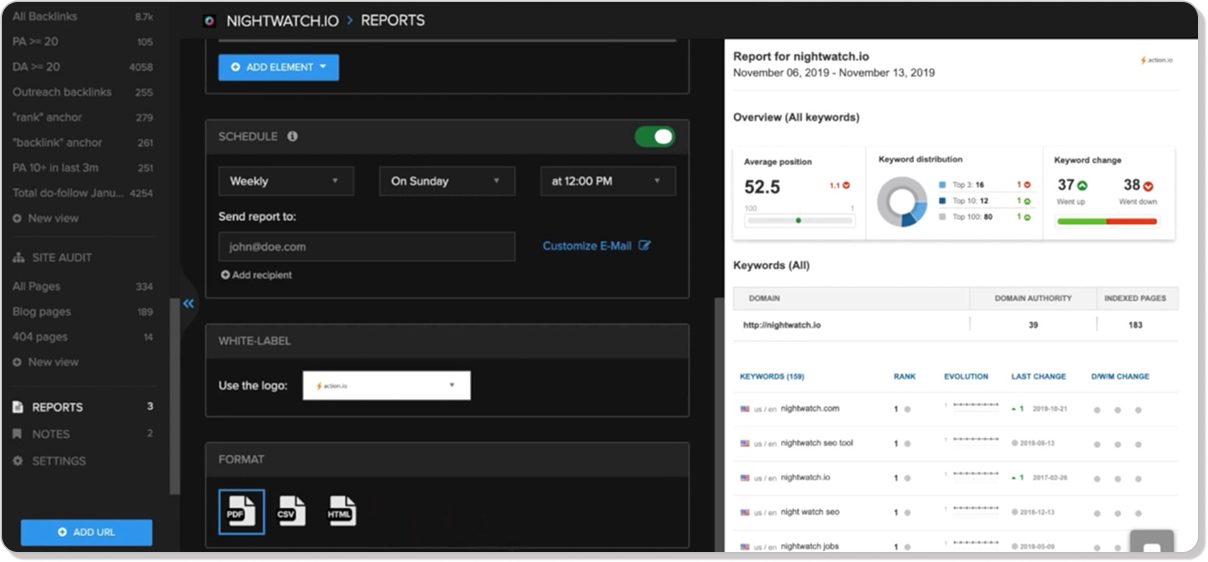
Task: Click the nightwatch seo tool keyword row
Action: (x=955, y=443)
